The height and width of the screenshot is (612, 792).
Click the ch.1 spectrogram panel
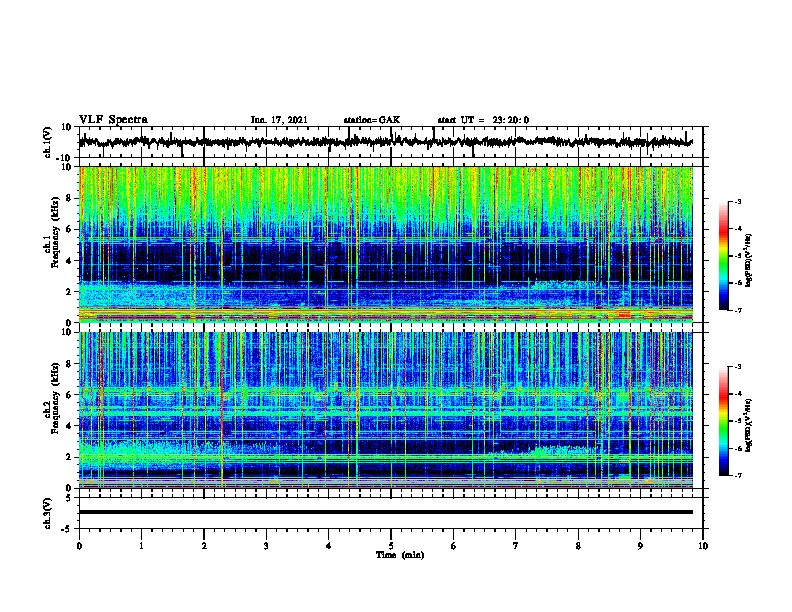tap(385, 244)
